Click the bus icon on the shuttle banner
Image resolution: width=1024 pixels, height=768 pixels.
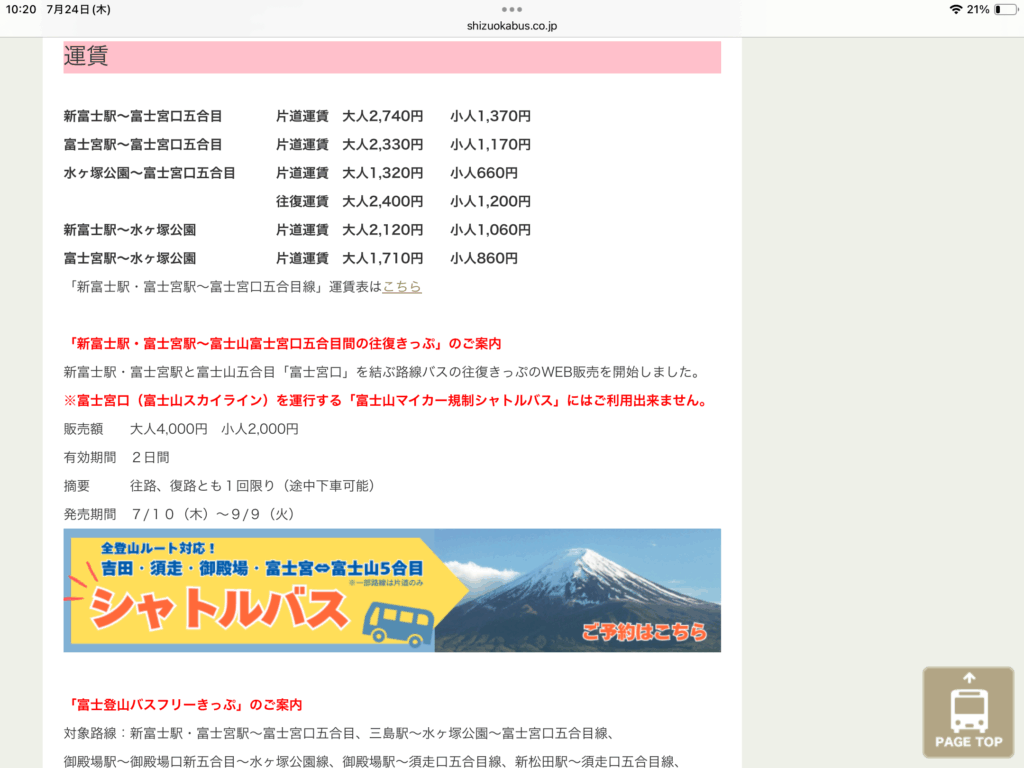[397, 623]
